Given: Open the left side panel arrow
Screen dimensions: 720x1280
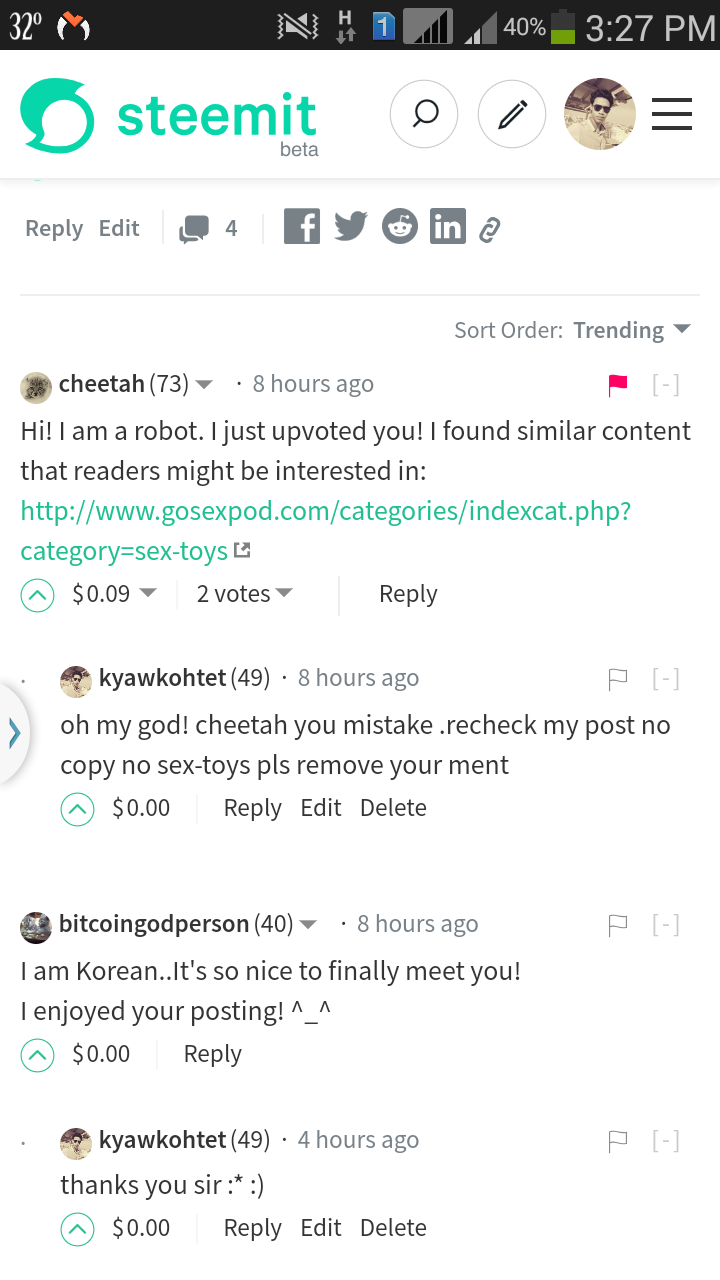Looking at the screenshot, I should 14,733.
